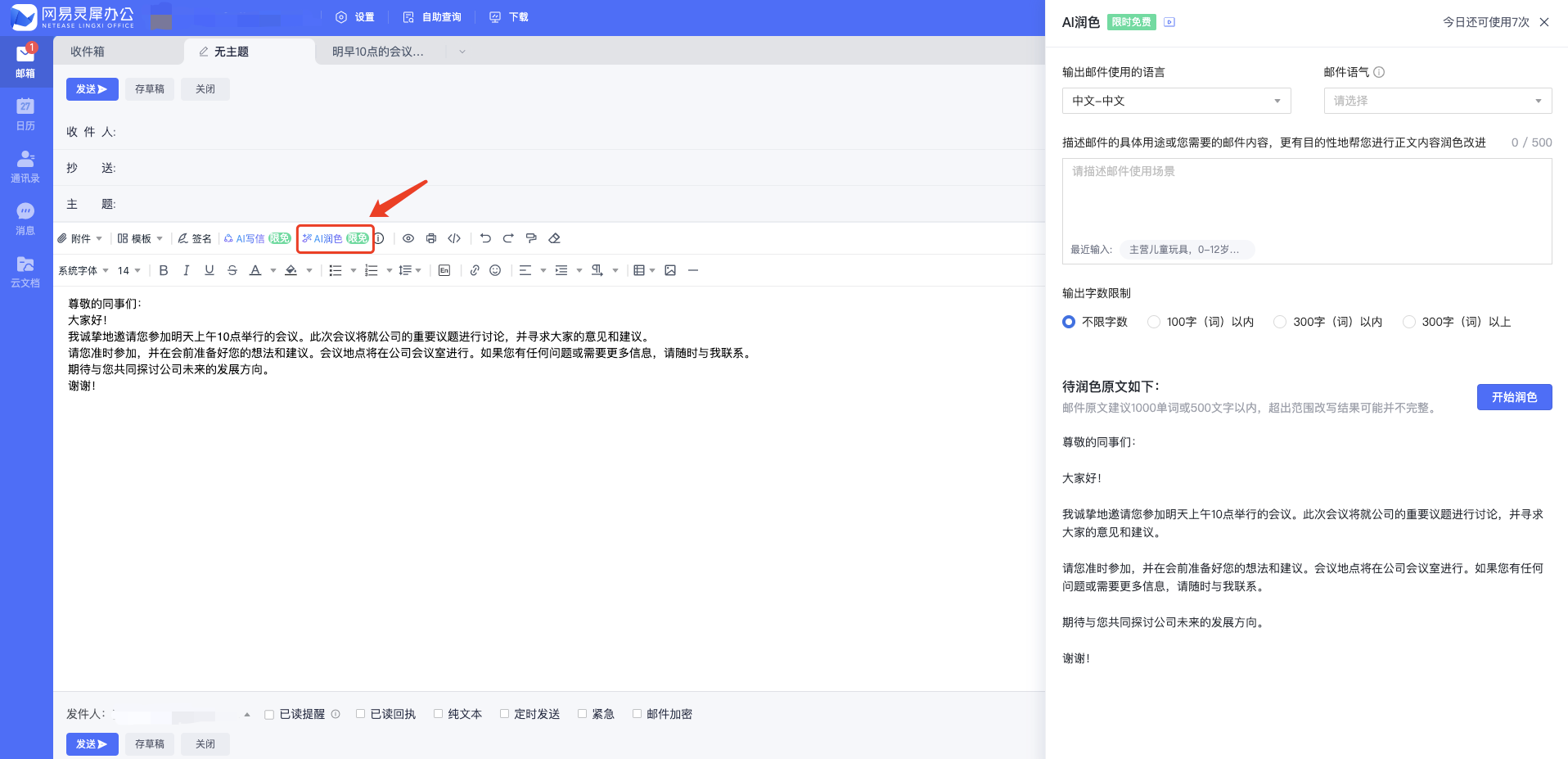Viewport: 1568px width, 759px height.
Task: Click the bulleted list icon
Action: 336,270
